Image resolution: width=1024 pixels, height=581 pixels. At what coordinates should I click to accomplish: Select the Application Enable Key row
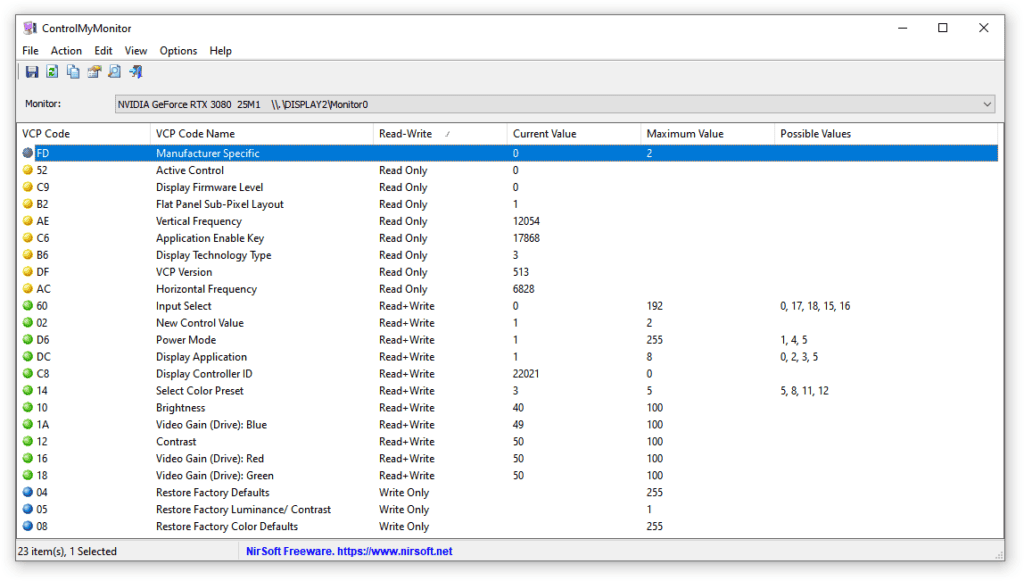click(x=508, y=238)
